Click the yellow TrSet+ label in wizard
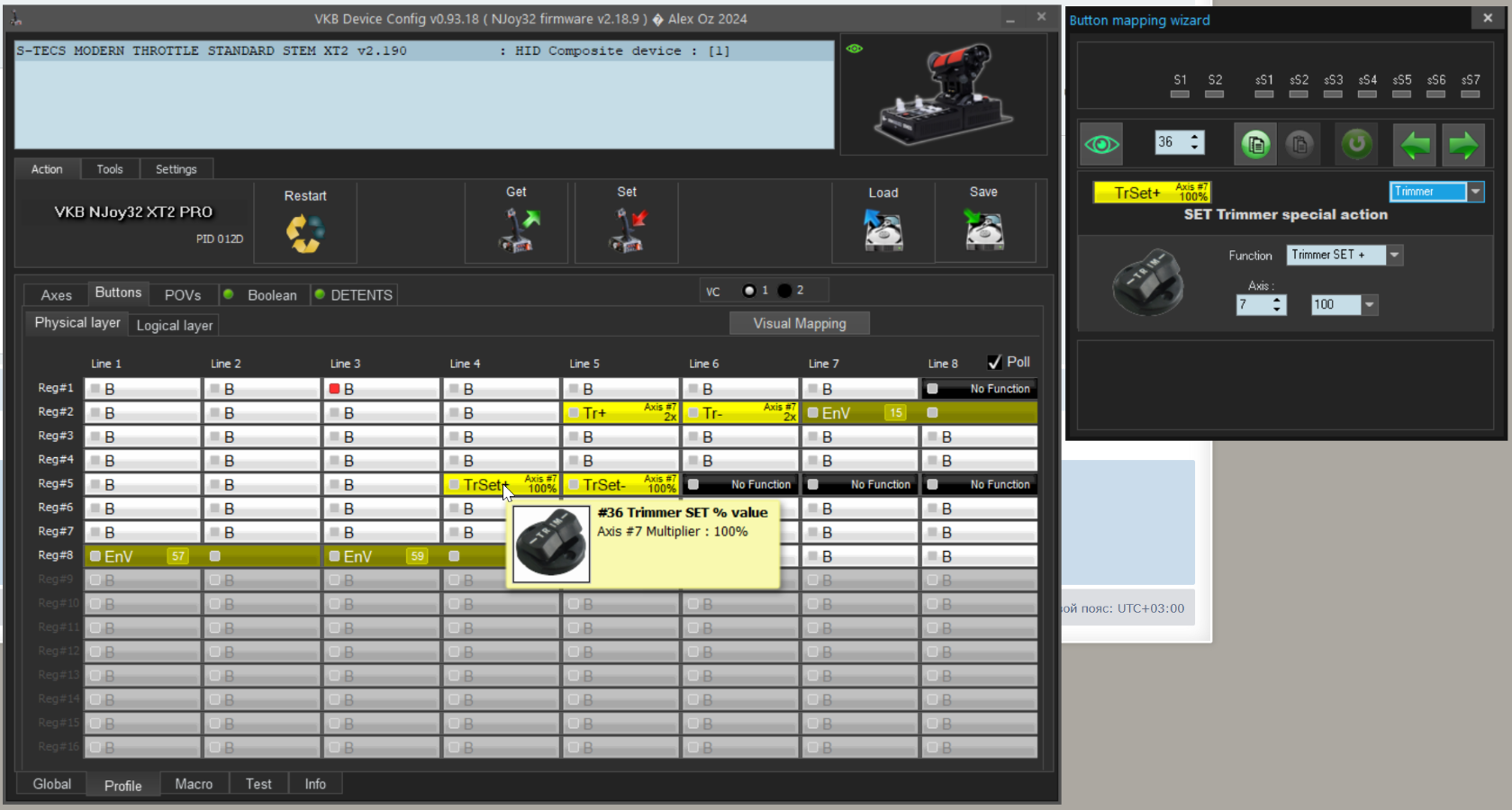The height and width of the screenshot is (810, 1512). tap(1152, 193)
